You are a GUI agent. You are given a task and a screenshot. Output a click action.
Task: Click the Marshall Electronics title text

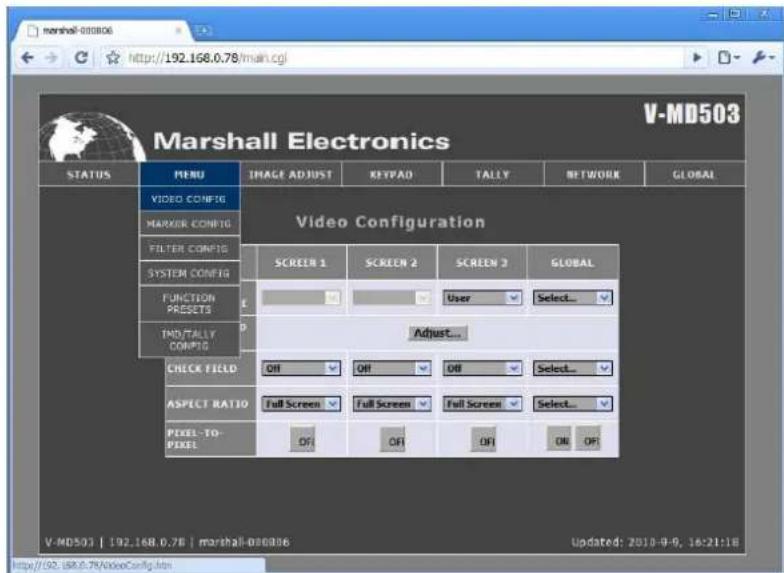[x=302, y=142]
